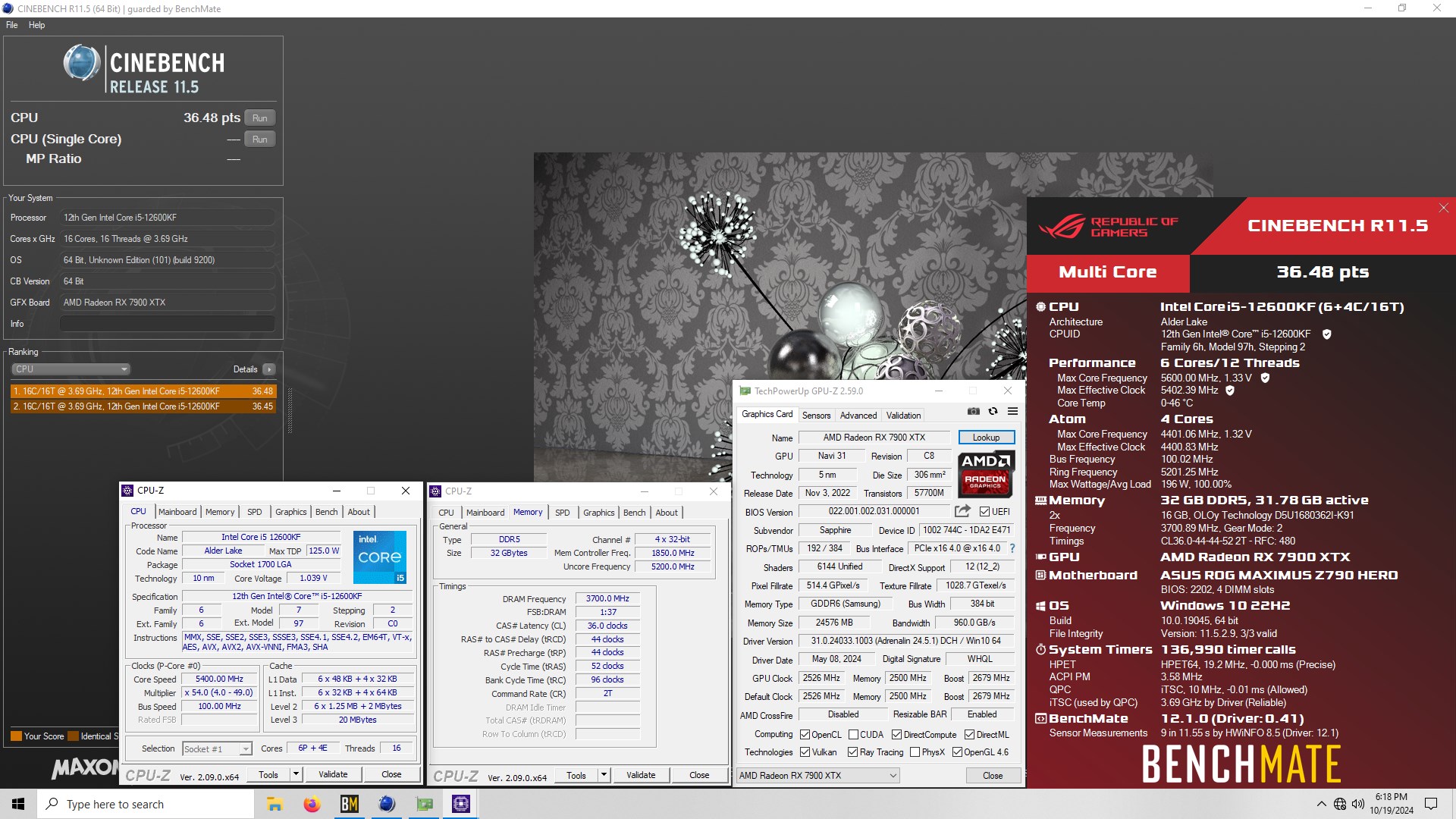
Task: Open the Ranking CPU dropdown
Action: [71, 369]
